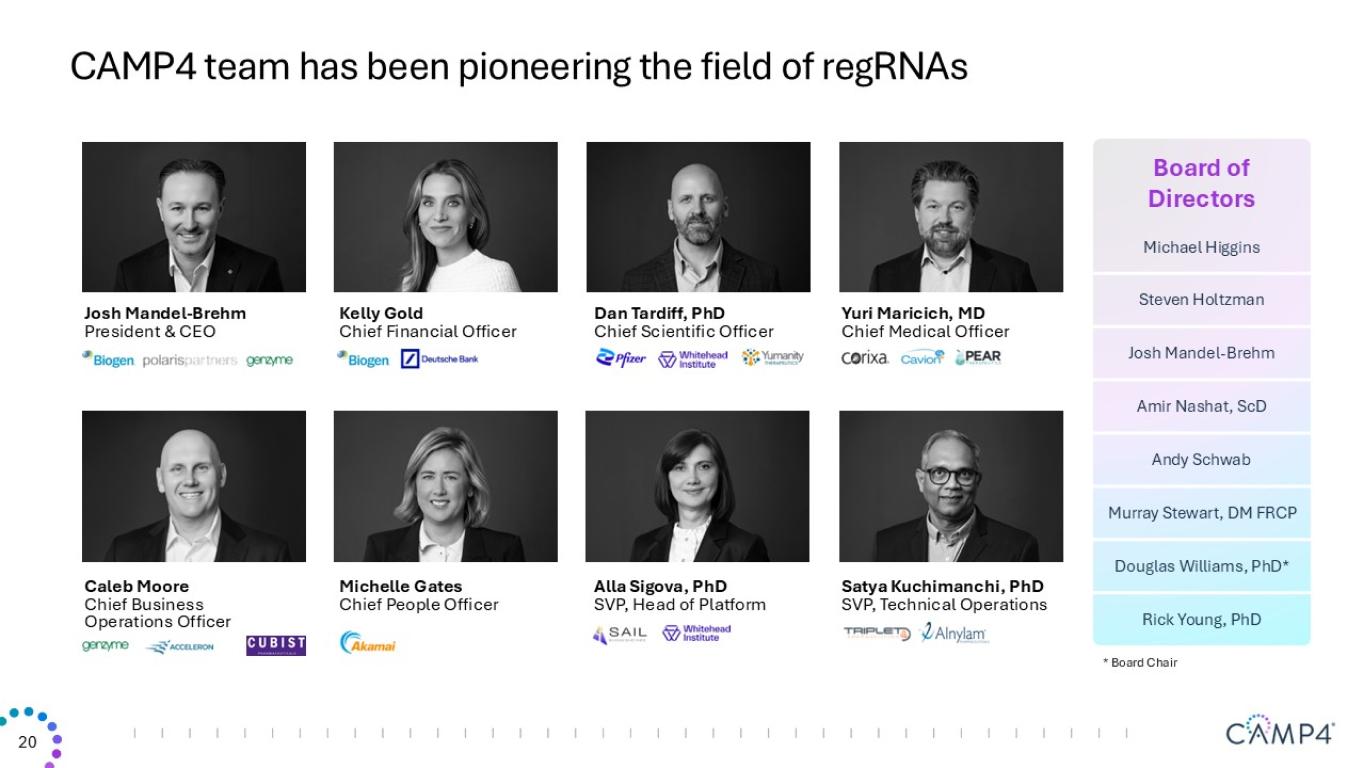Select Alla Sigova's headshot photo
This screenshot has width=1365, height=768.
(x=697, y=486)
